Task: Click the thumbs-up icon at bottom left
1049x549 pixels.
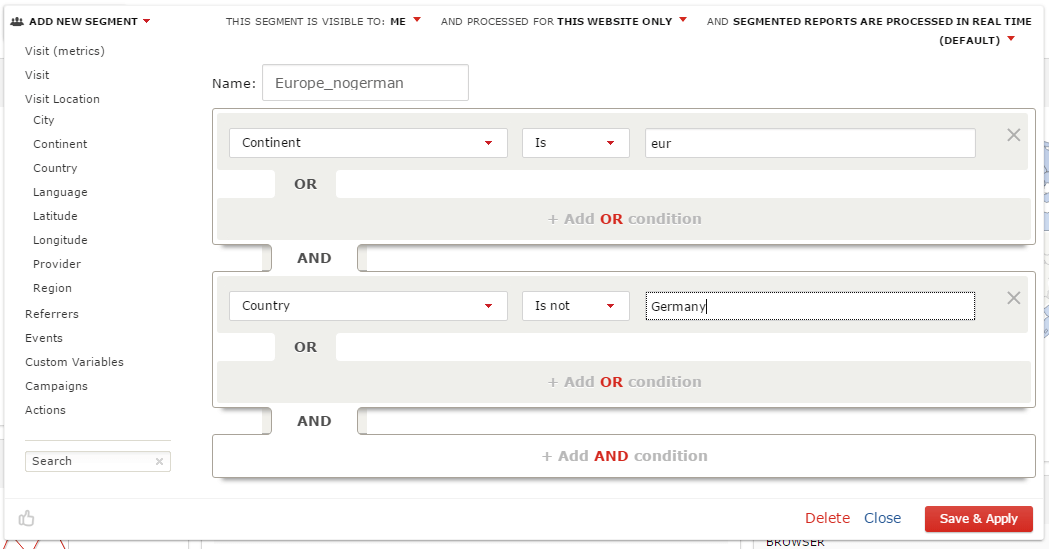Action: coord(27,518)
